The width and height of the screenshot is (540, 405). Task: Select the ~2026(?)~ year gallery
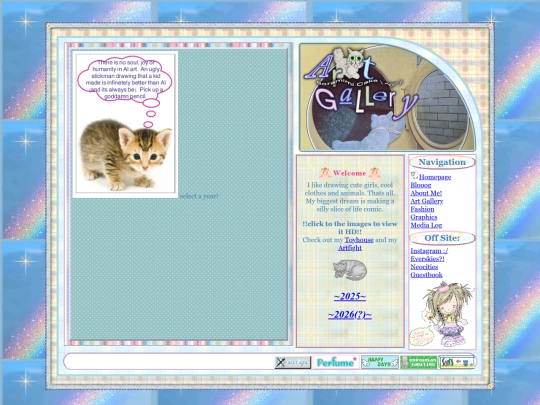click(350, 315)
